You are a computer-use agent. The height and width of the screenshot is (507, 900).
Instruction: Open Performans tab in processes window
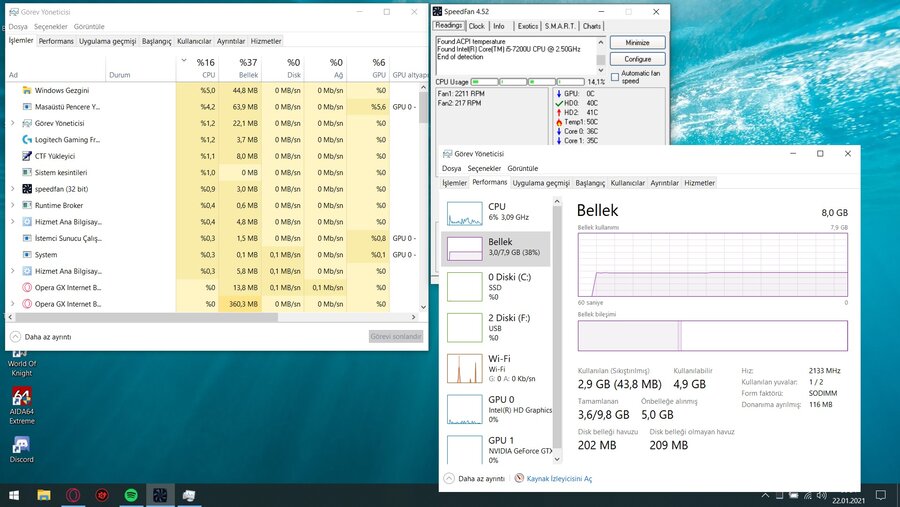coord(56,41)
